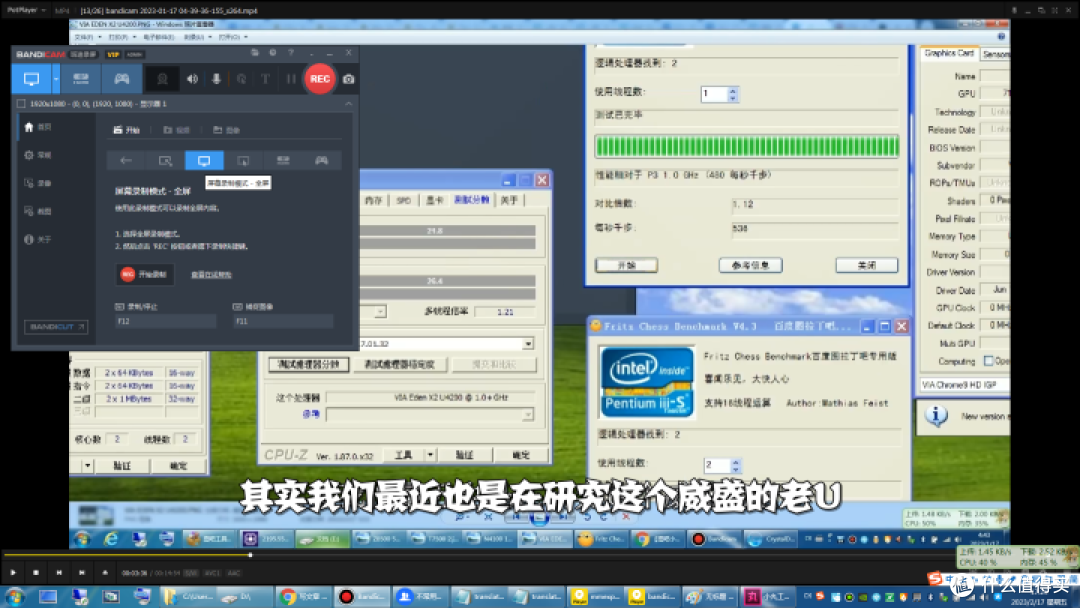Open Bandicam Home sidebar item
1080x608 pixels.
[39, 127]
